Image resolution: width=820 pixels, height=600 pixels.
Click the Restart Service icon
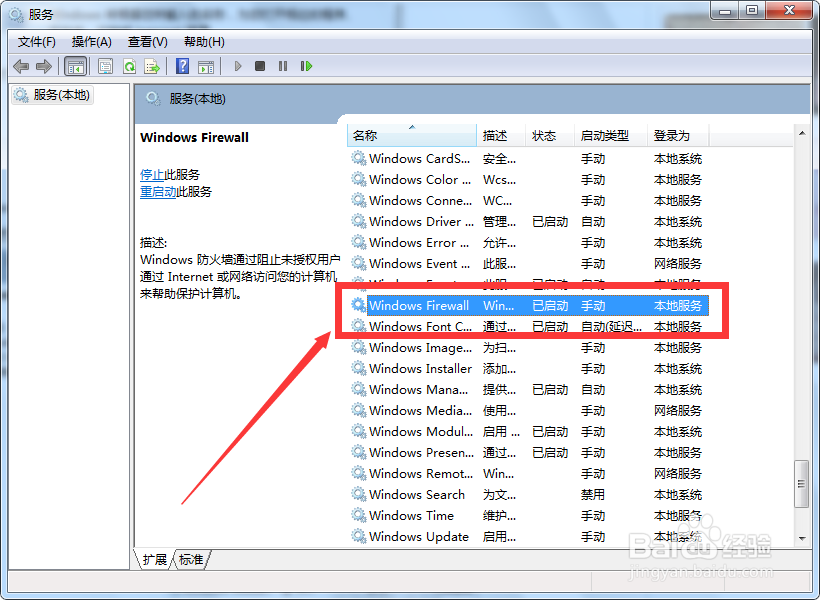pyautogui.click(x=306, y=66)
